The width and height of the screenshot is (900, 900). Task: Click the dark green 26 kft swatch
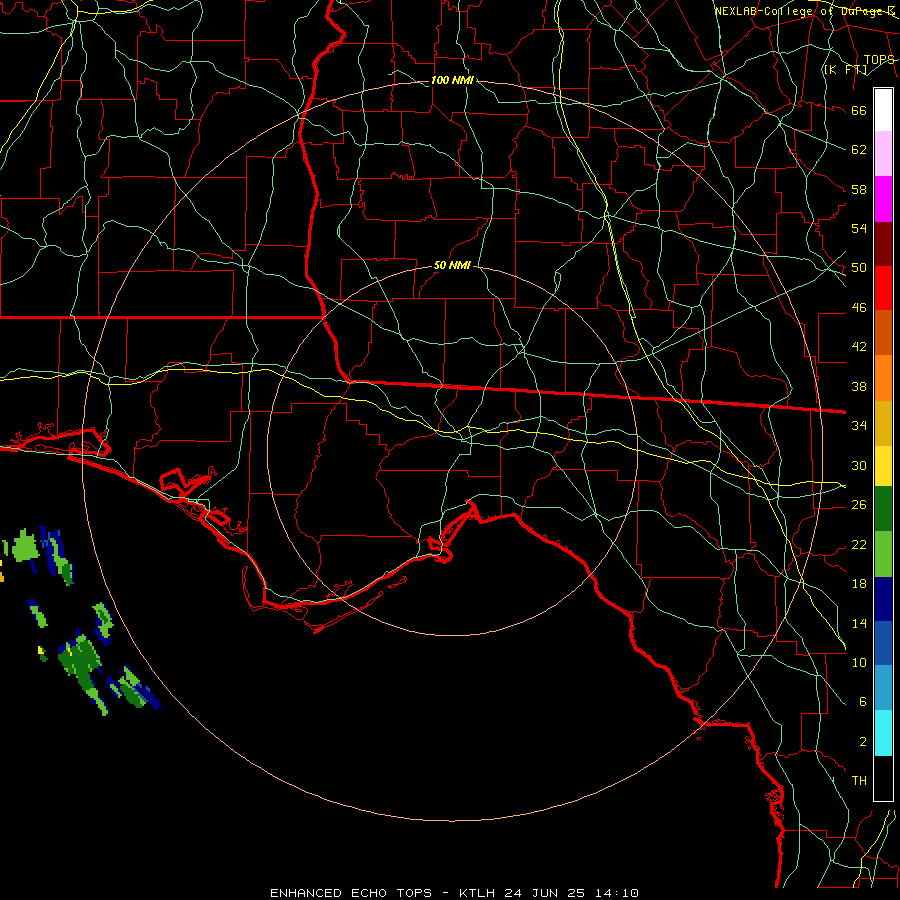[x=883, y=509]
